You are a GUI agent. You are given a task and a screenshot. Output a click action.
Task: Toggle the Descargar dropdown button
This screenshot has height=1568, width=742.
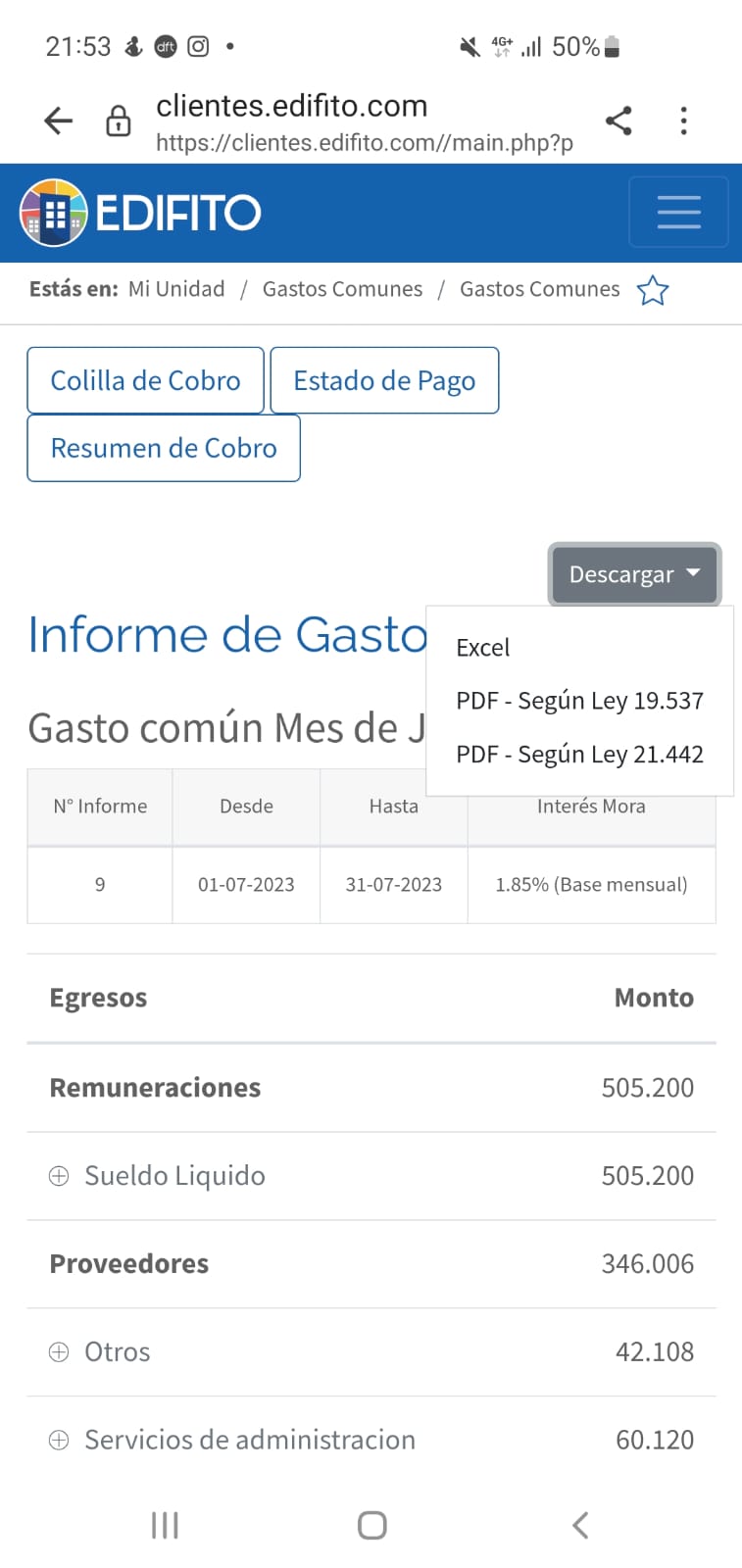coord(634,574)
